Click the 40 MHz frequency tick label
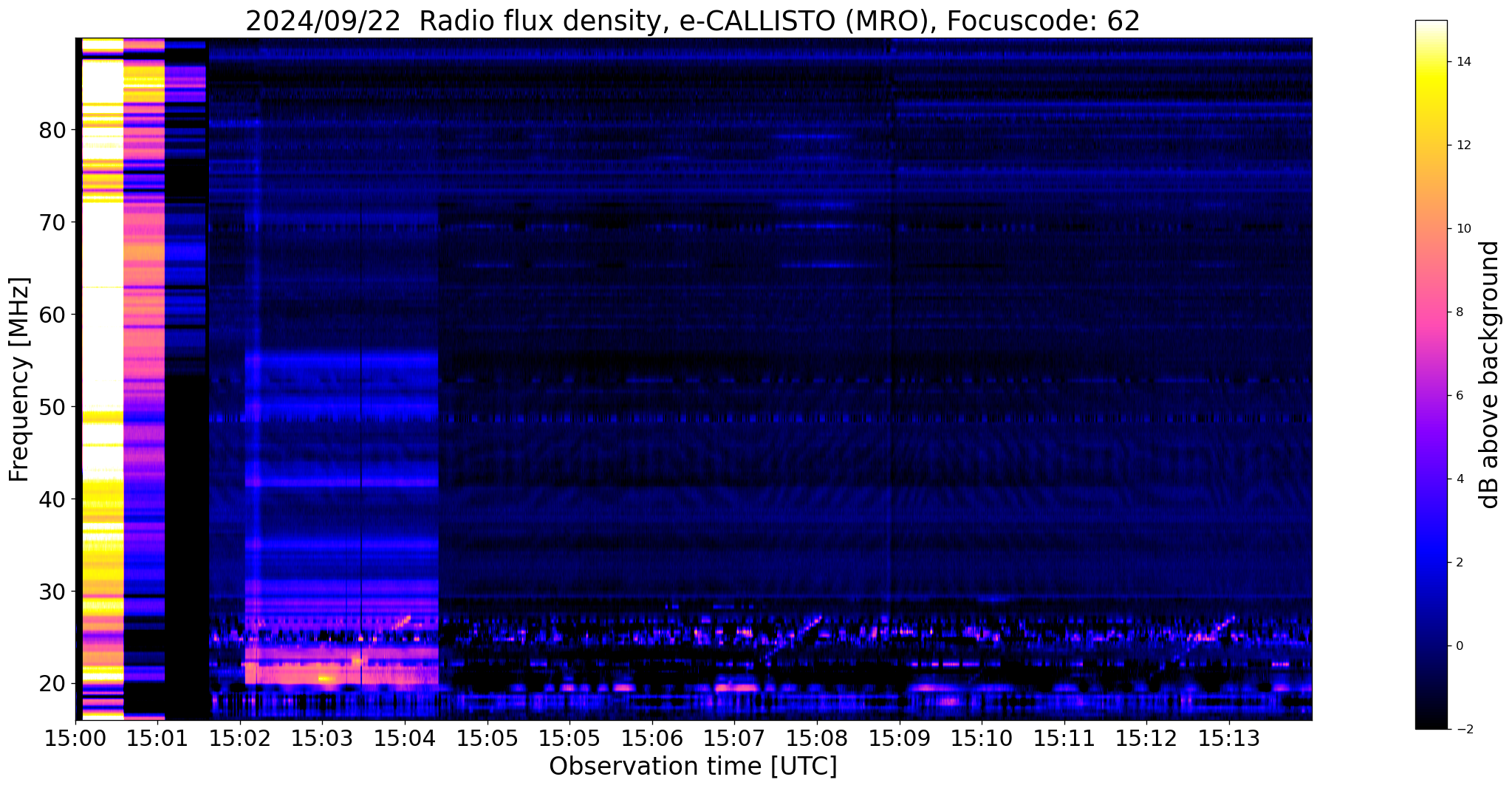Image resolution: width=1512 pixels, height=788 pixels. [x=52, y=499]
